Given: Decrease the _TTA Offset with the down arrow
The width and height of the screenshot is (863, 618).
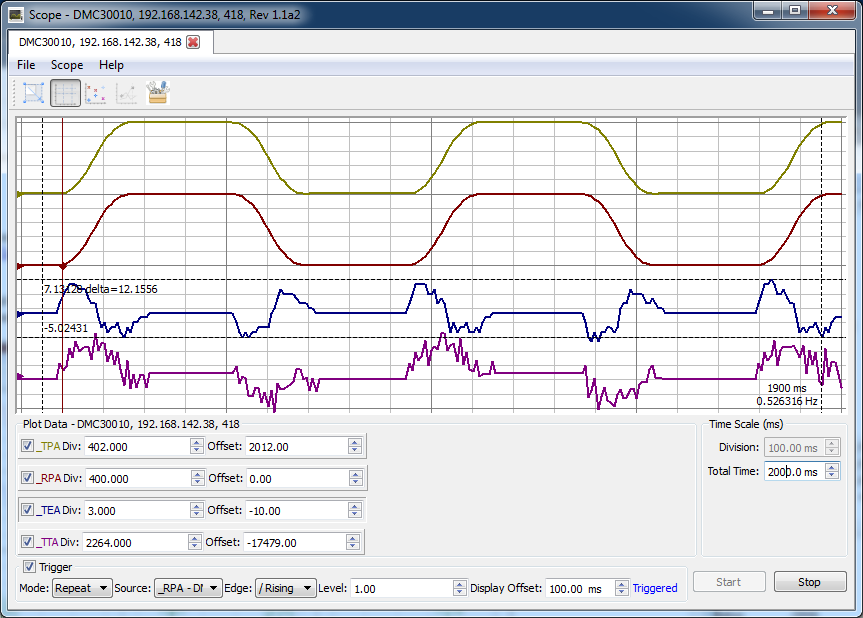Looking at the screenshot, I should coord(353,546).
